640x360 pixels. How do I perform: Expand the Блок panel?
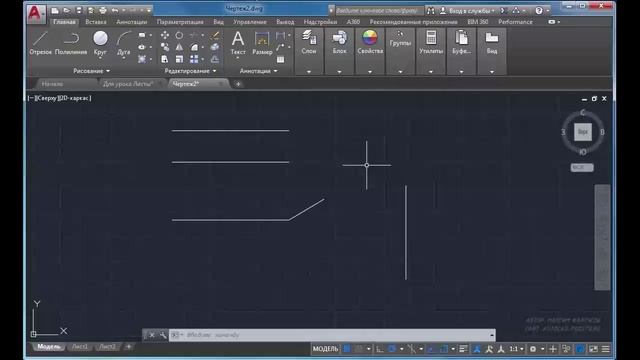click(339, 72)
